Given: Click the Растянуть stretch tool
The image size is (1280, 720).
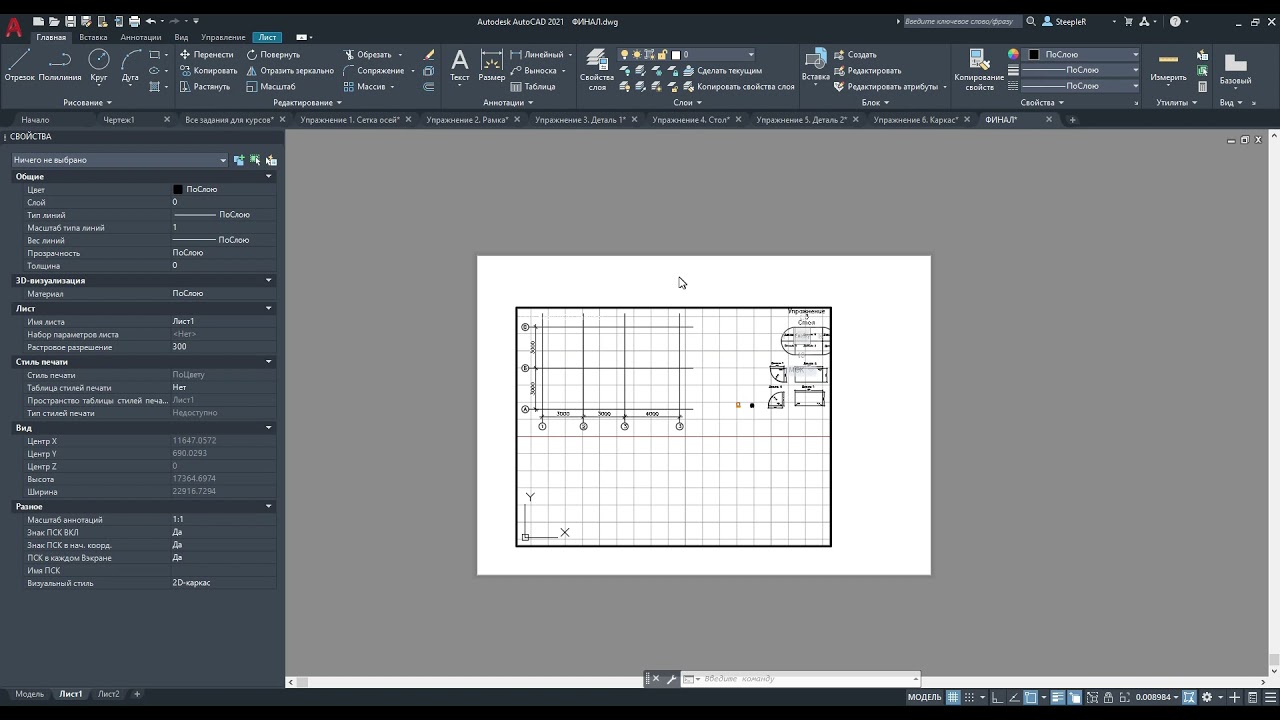Looking at the screenshot, I should tap(204, 87).
